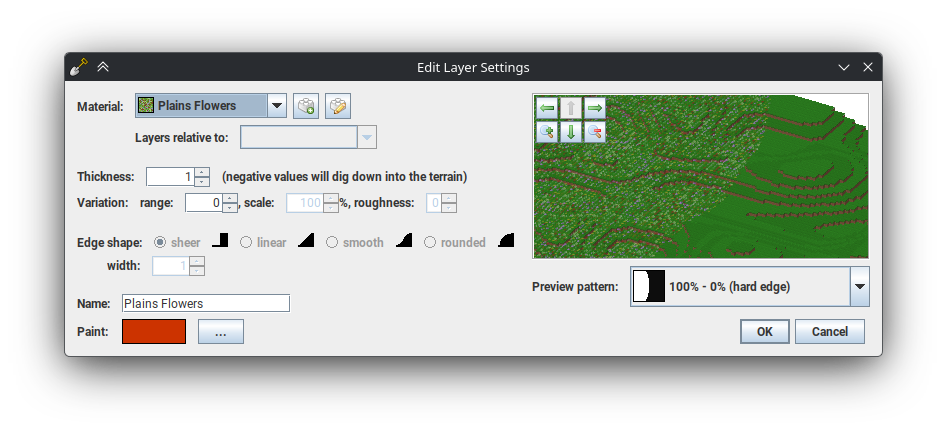The image size is (947, 433).
Task: Click the Name text field
Action: (x=205, y=303)
